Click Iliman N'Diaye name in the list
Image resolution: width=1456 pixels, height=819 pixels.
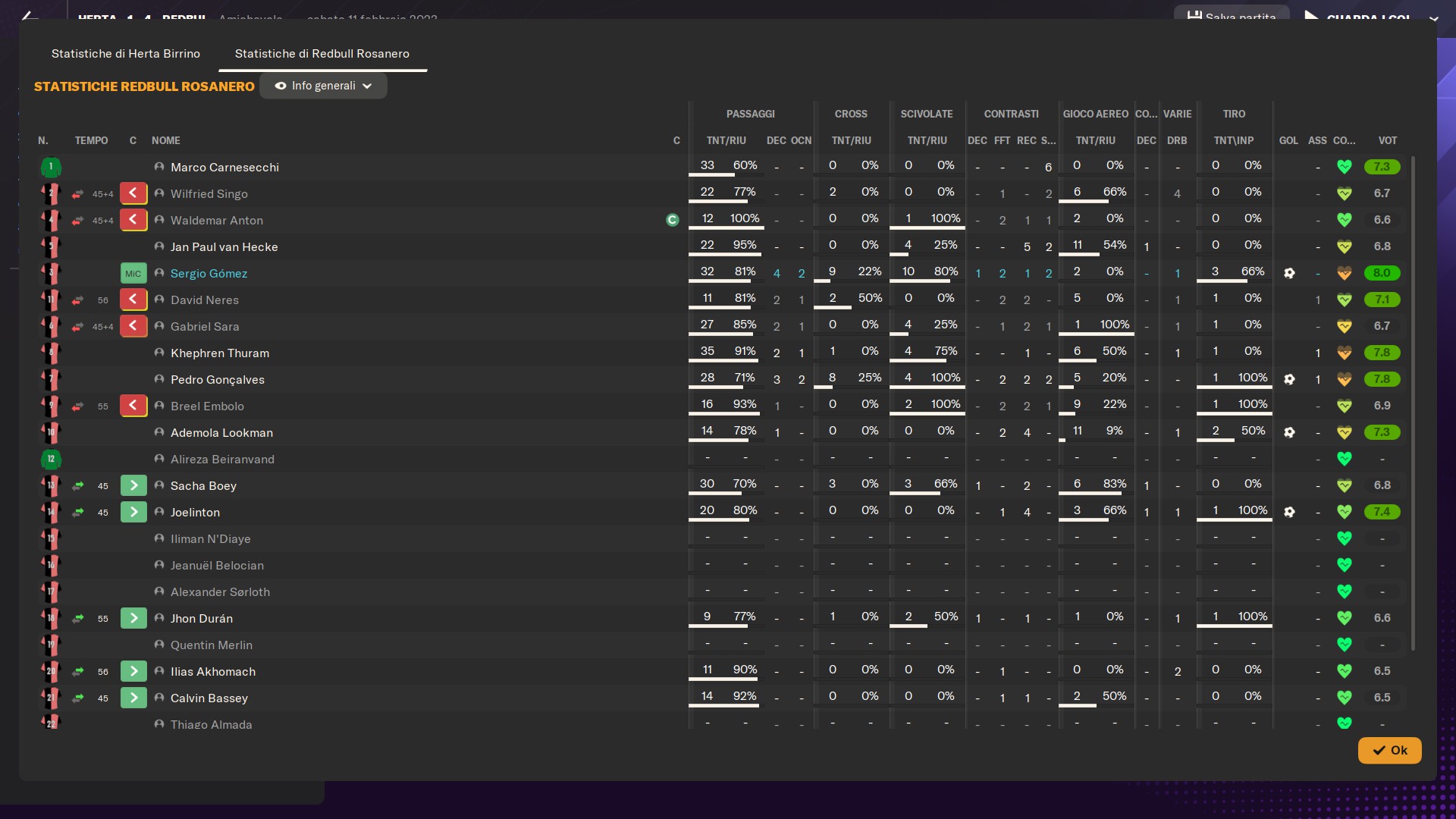[211, 538]
